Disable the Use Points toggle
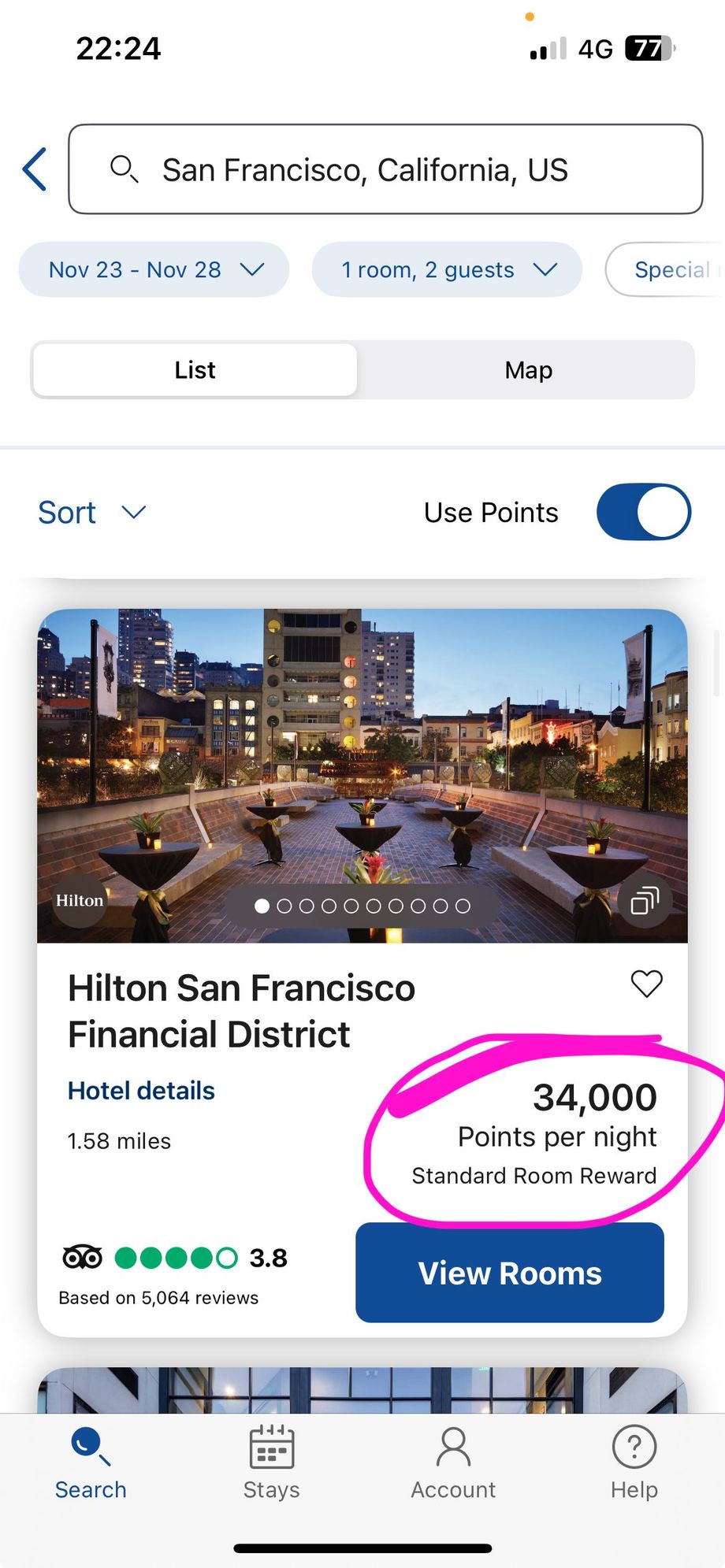This screenshot has width=725, height=1568. click(643, 512)
